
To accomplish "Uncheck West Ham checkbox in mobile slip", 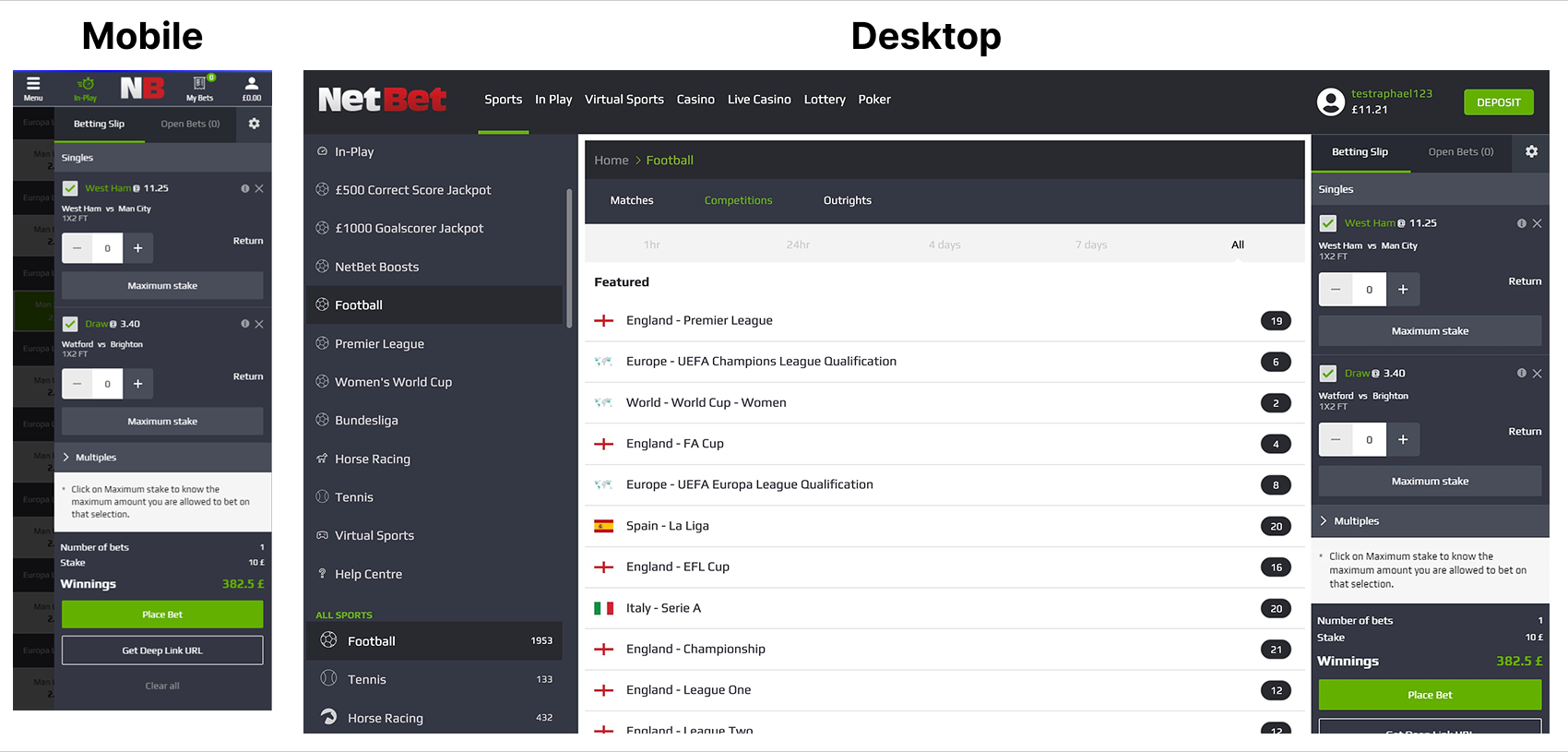I will tap(70, 188).
